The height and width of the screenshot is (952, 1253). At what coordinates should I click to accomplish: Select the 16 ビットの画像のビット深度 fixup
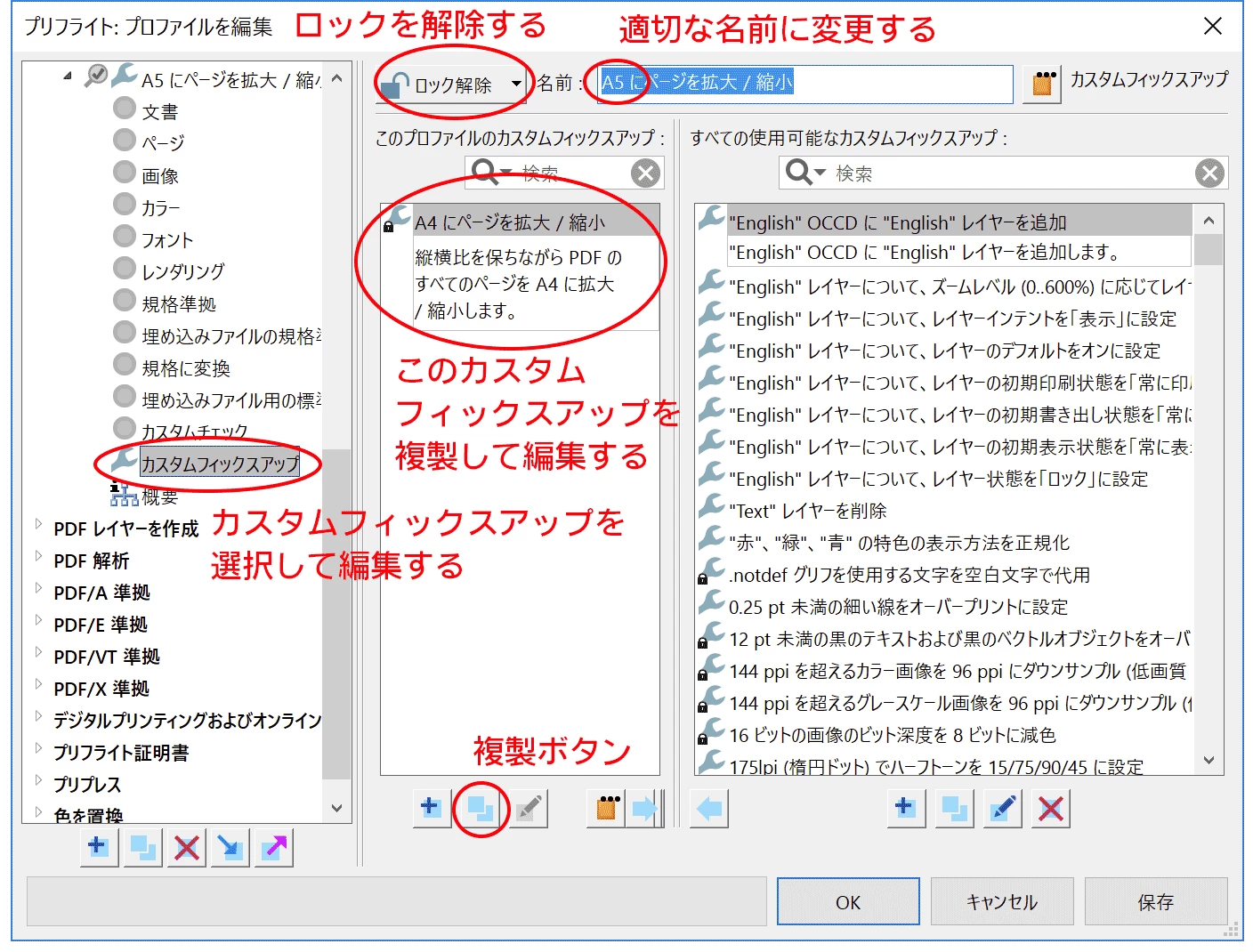click(x=892, y=735)
